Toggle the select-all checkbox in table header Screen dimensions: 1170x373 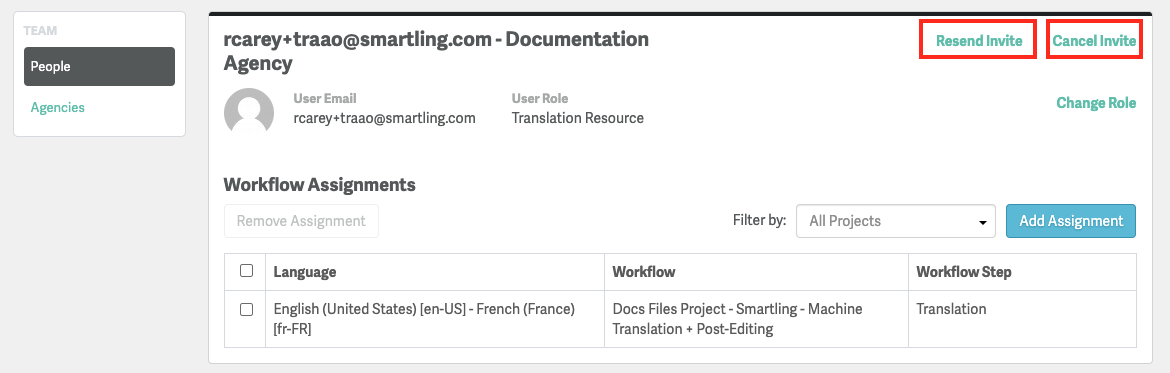(x=246, y=271)
